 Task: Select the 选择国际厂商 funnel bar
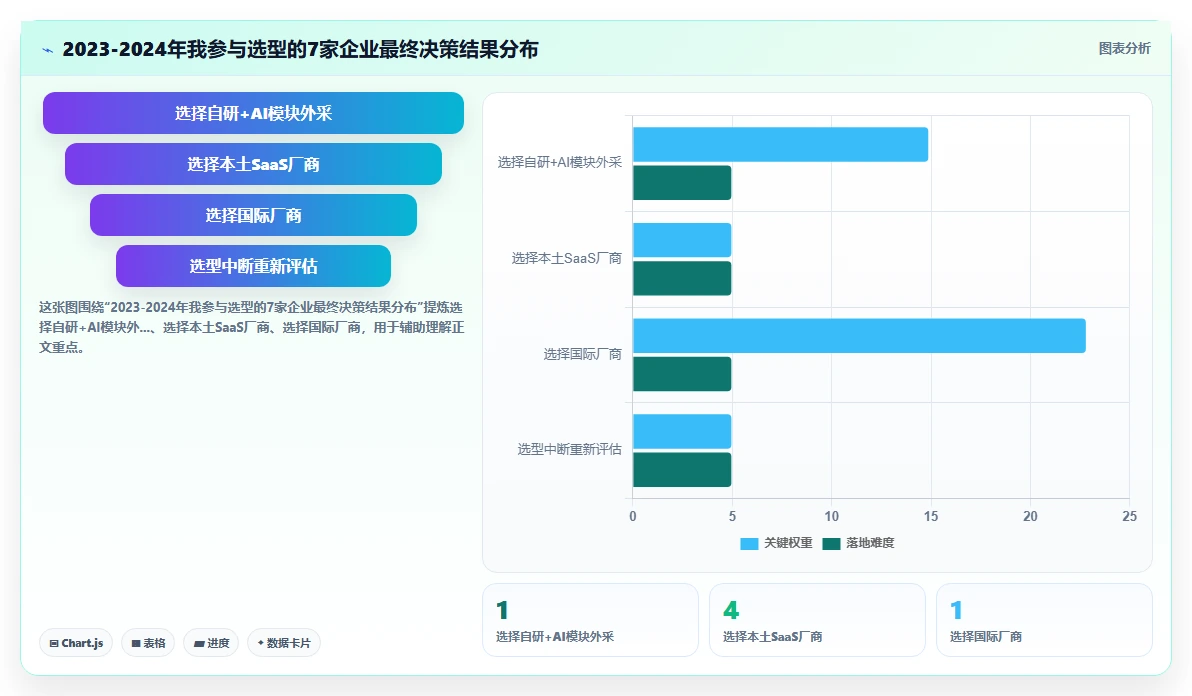[x=253, y=215]
